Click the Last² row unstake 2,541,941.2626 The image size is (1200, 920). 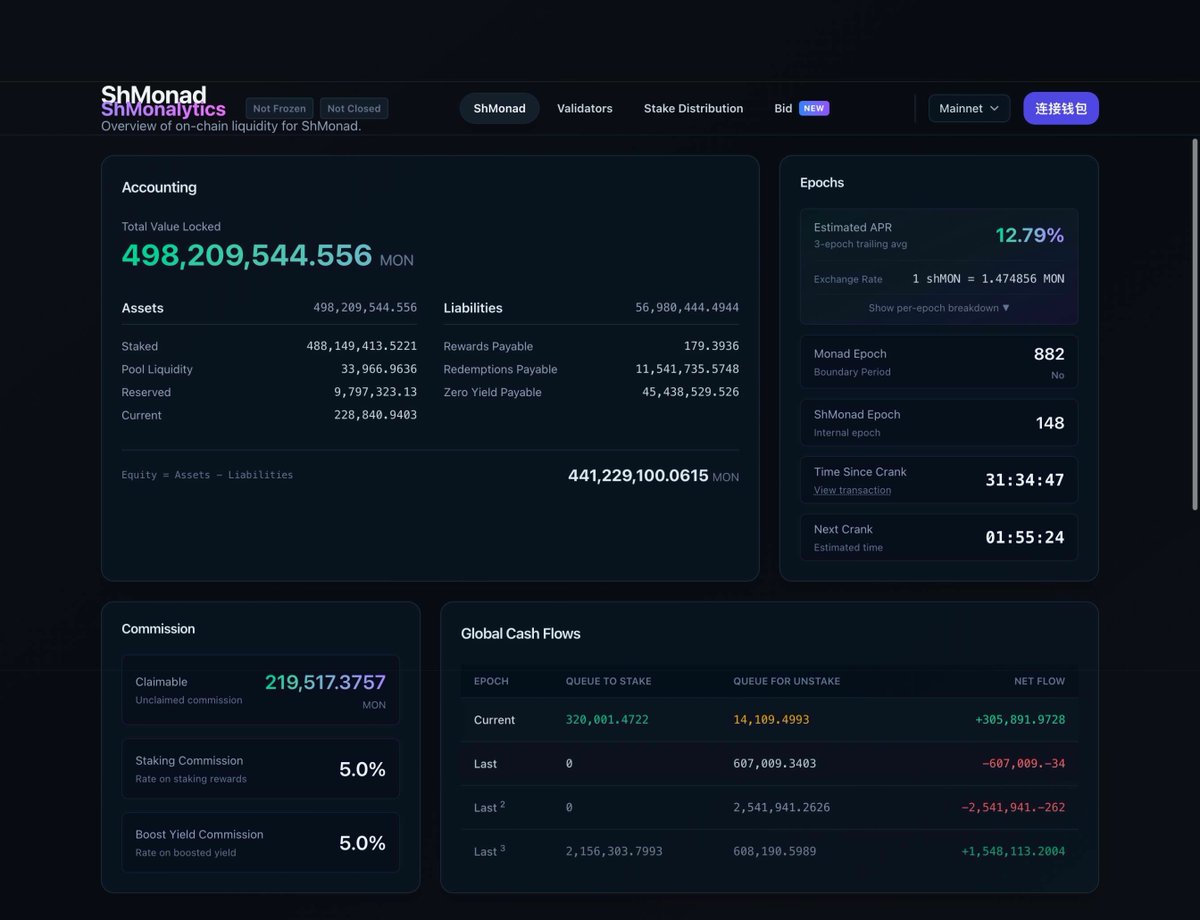(x=781, y=807)
